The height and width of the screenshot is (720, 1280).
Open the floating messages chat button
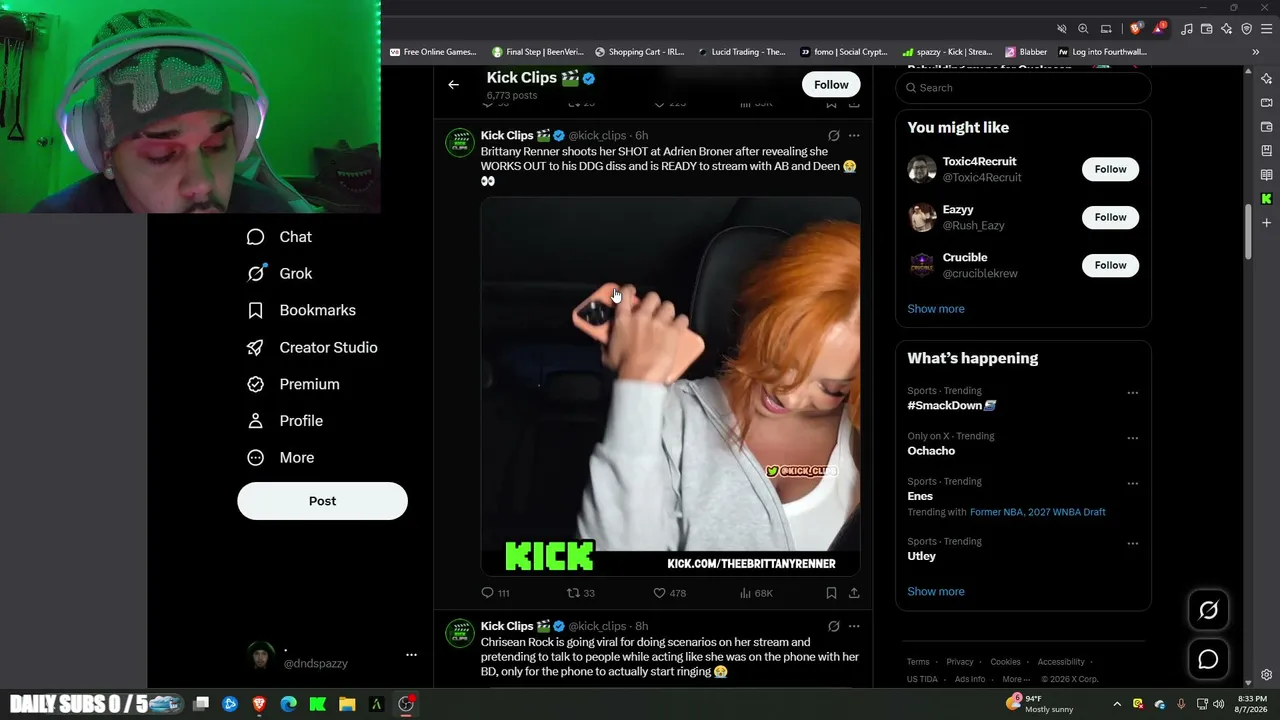(x=1208, y=659)
